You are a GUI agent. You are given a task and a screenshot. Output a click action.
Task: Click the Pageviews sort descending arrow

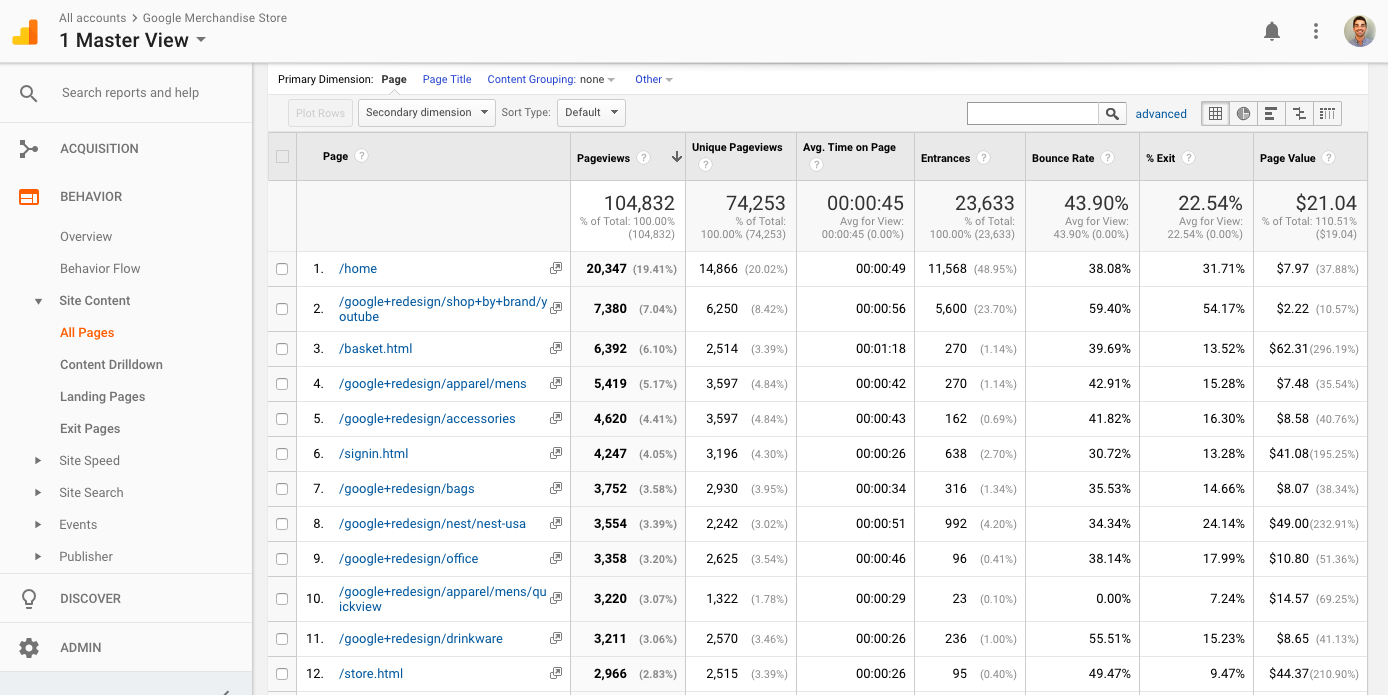(676, 157)
